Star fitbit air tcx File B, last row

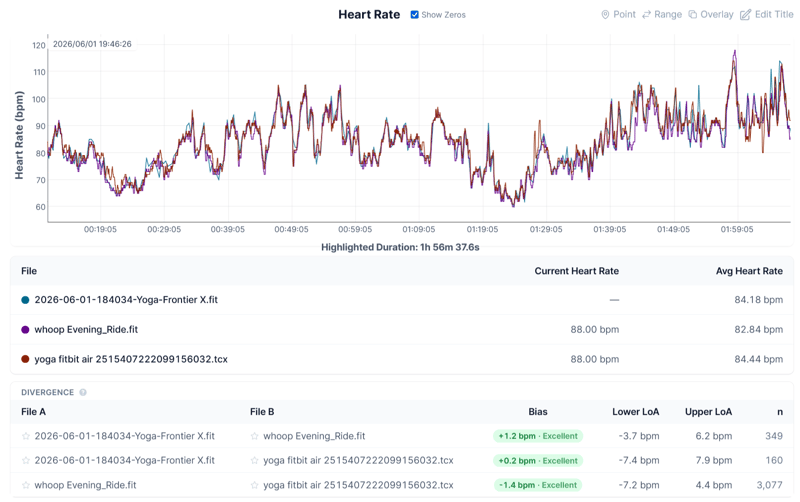[254, 485]
